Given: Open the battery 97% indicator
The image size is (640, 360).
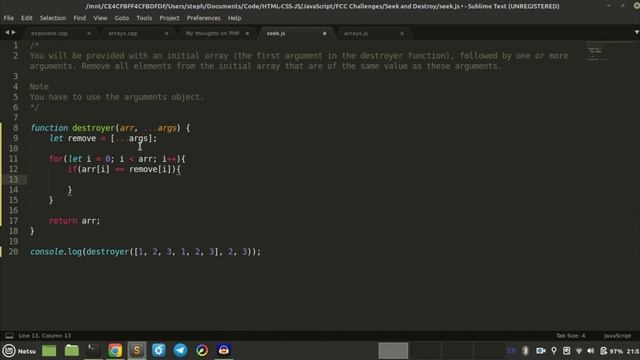Looking at the screenshot, I should tap(611, 351).
